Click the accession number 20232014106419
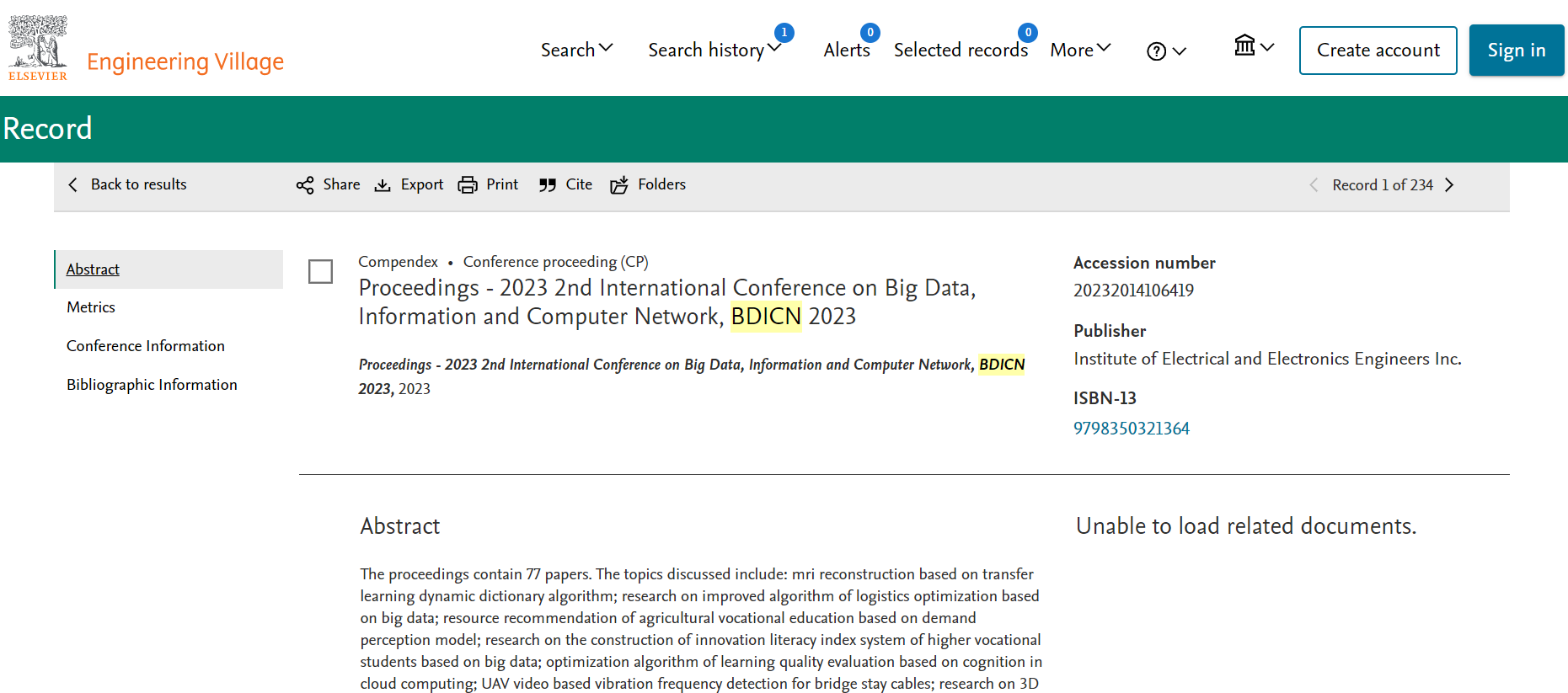1568x693 pixels. [1133, 291]
